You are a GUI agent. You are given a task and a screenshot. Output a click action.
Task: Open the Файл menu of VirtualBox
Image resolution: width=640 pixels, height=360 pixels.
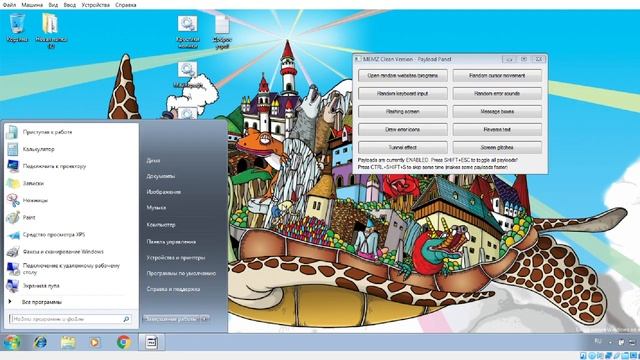9,5
